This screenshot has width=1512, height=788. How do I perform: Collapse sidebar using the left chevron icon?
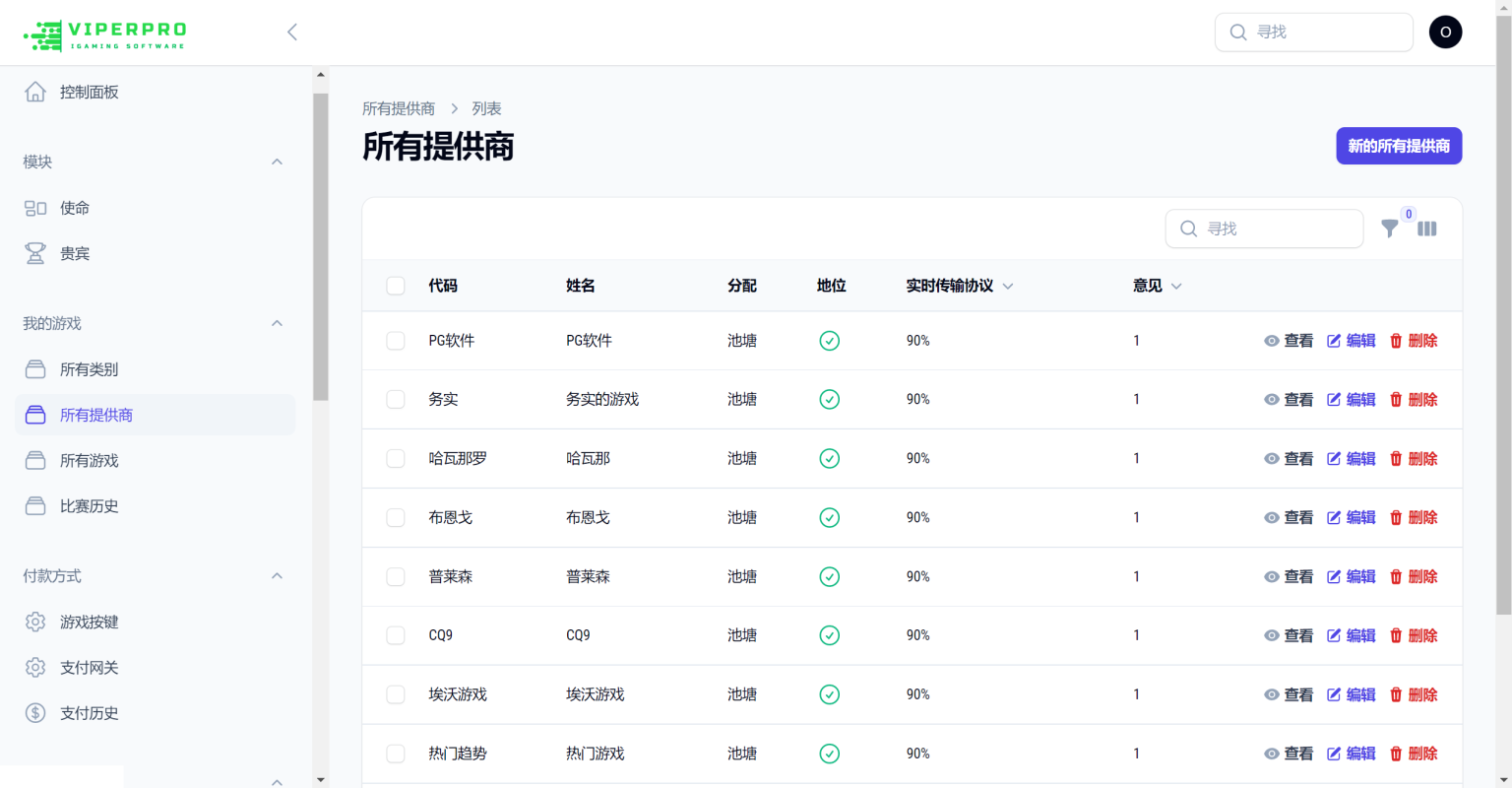coord(292,33)
